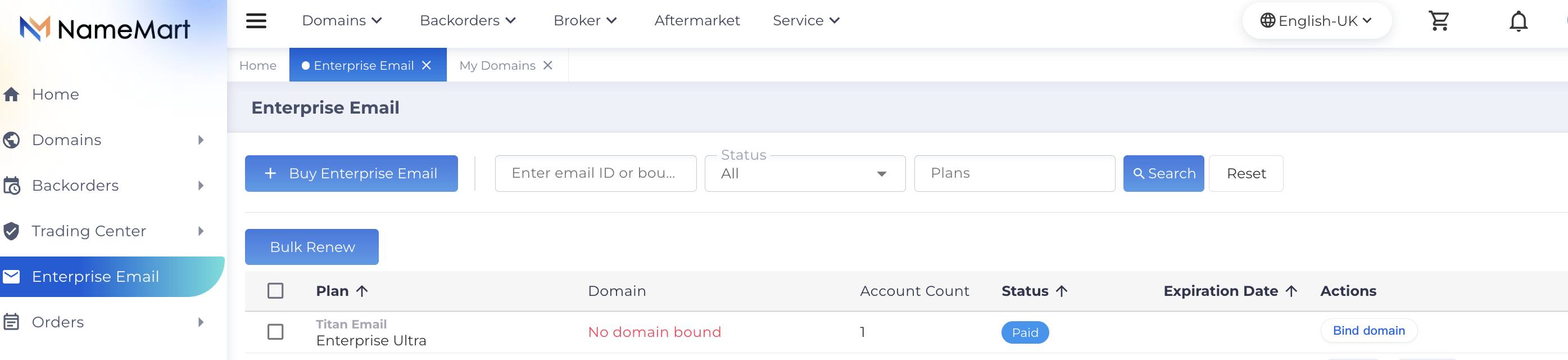
Task: Click the email ID search field
Action: pos(595,174)
